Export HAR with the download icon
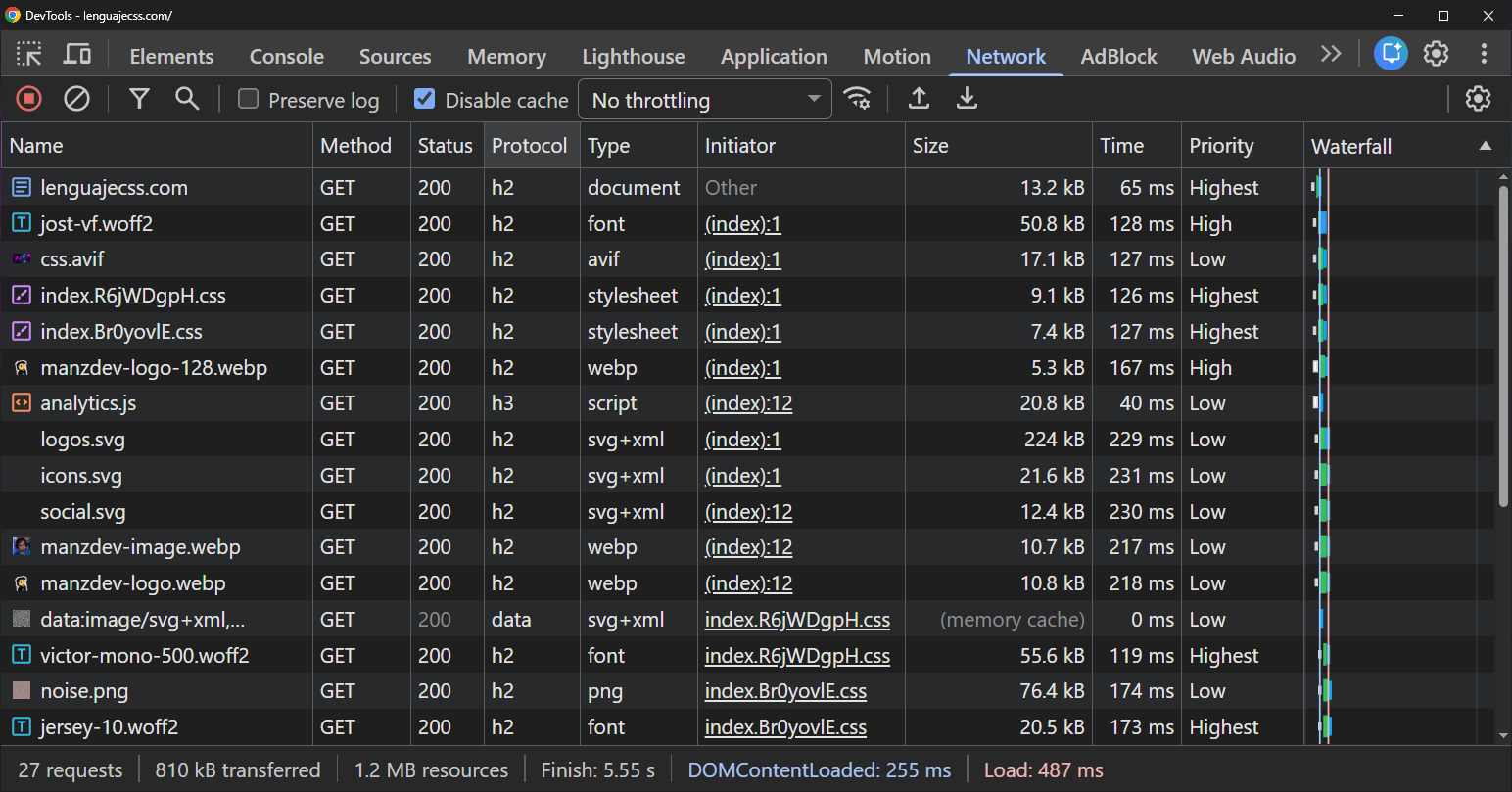Image resolution: width=1512 pixels, height=792 pixels. pos(967,98)
